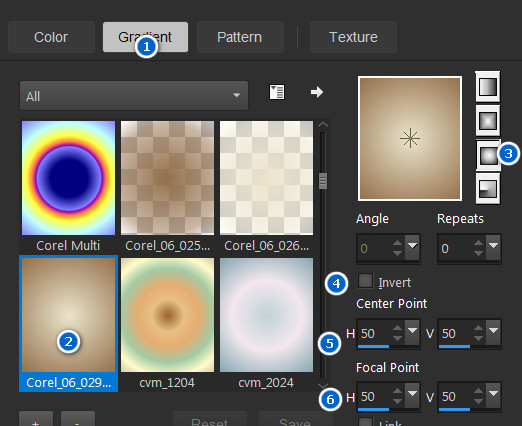Switch to the Color tab
The height and width of the screenshot is (426, 522).
click(x=51, y=37)
